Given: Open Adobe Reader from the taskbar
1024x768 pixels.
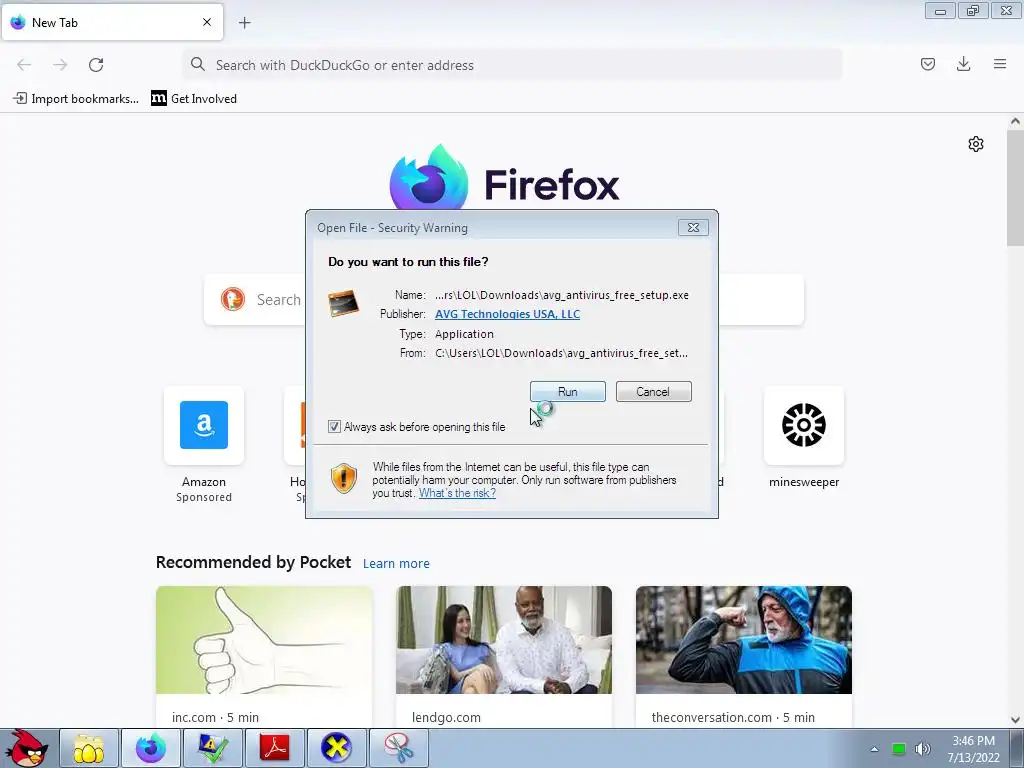Looking at the screenshot, I should tap(274, 748).
